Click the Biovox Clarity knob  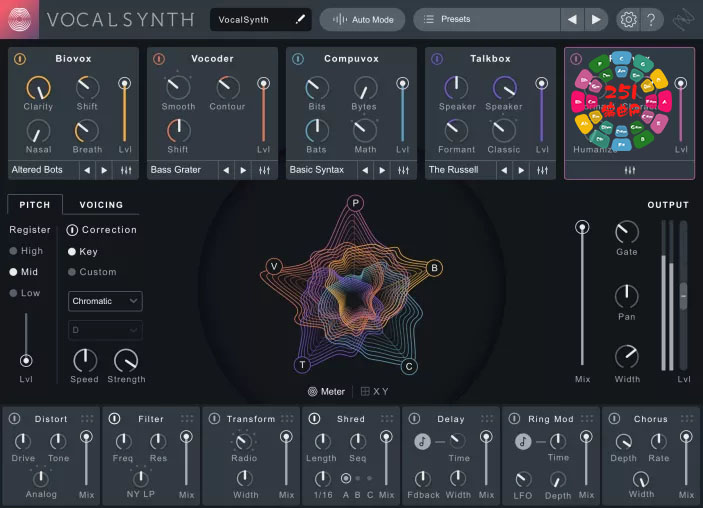pos(39,88)
